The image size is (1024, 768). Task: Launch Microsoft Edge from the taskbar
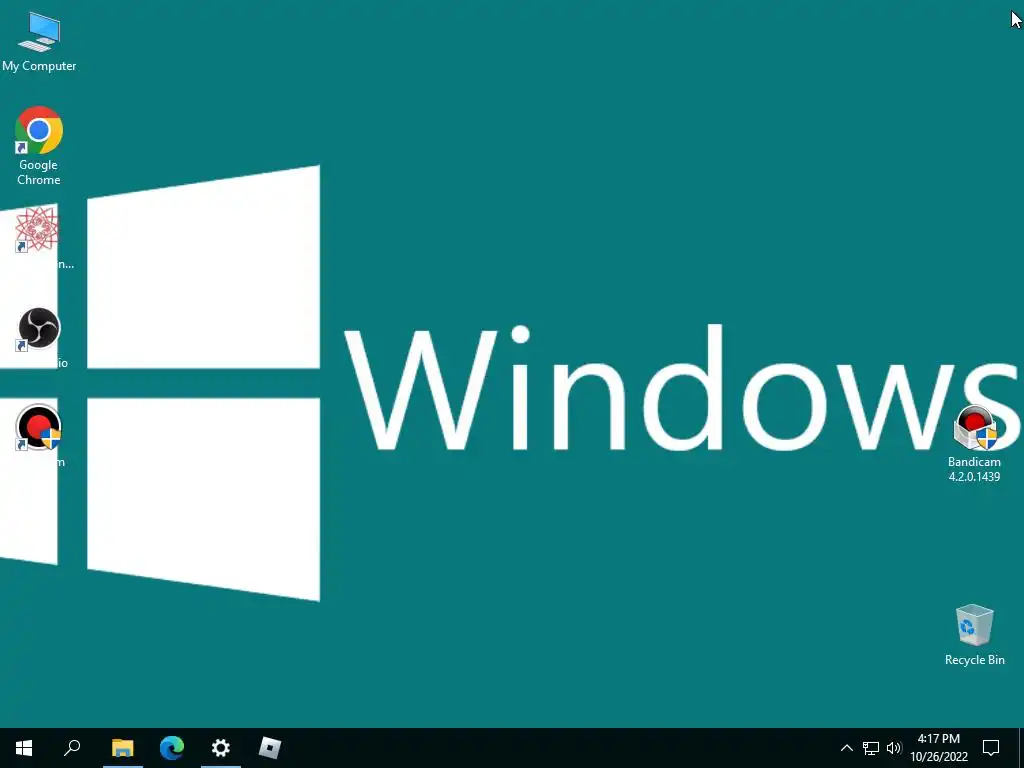click(172, 748)
